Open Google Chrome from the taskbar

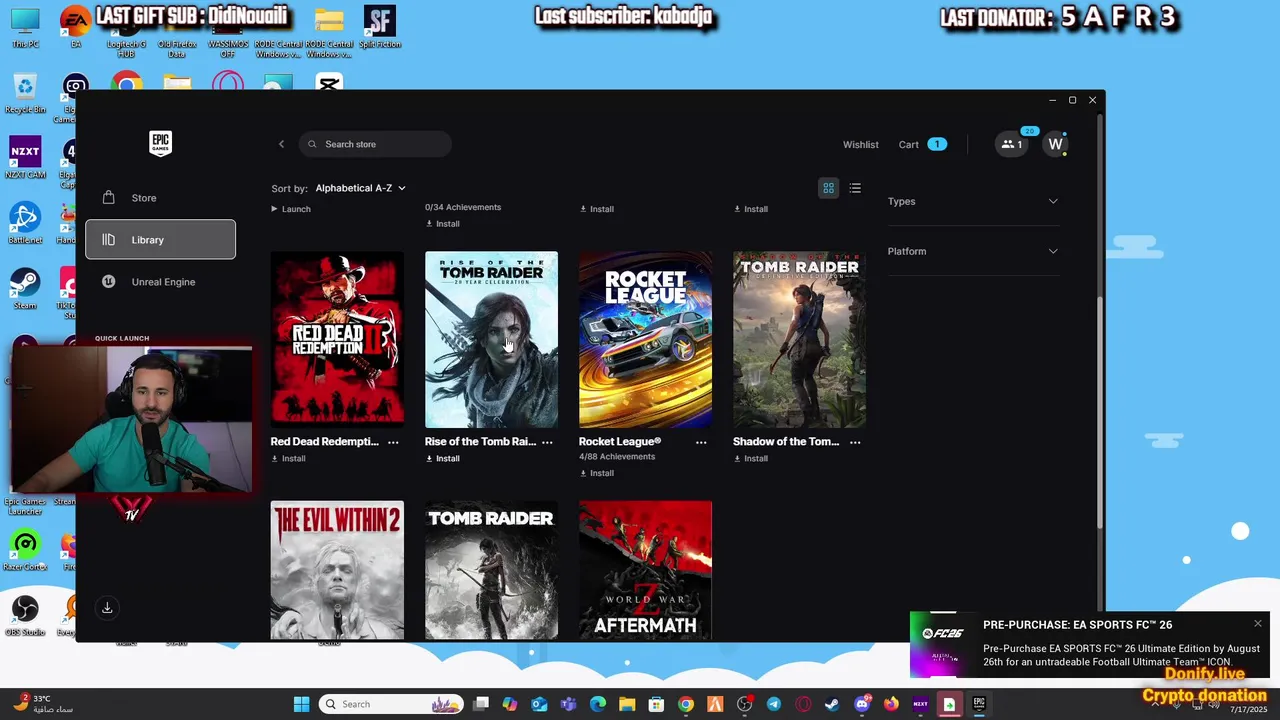tap(685, 704)
